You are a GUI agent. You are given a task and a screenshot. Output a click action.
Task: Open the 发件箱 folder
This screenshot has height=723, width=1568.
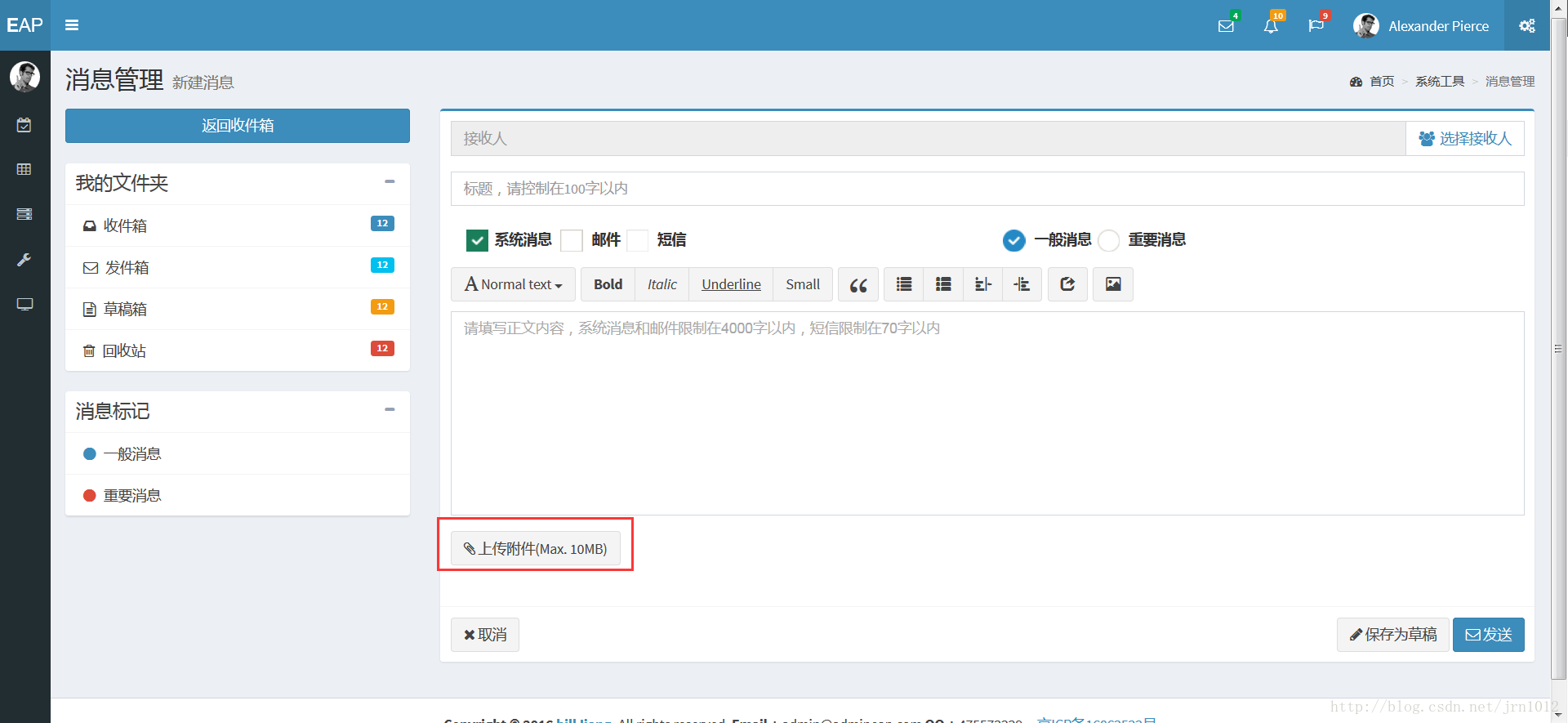[238, 267]
